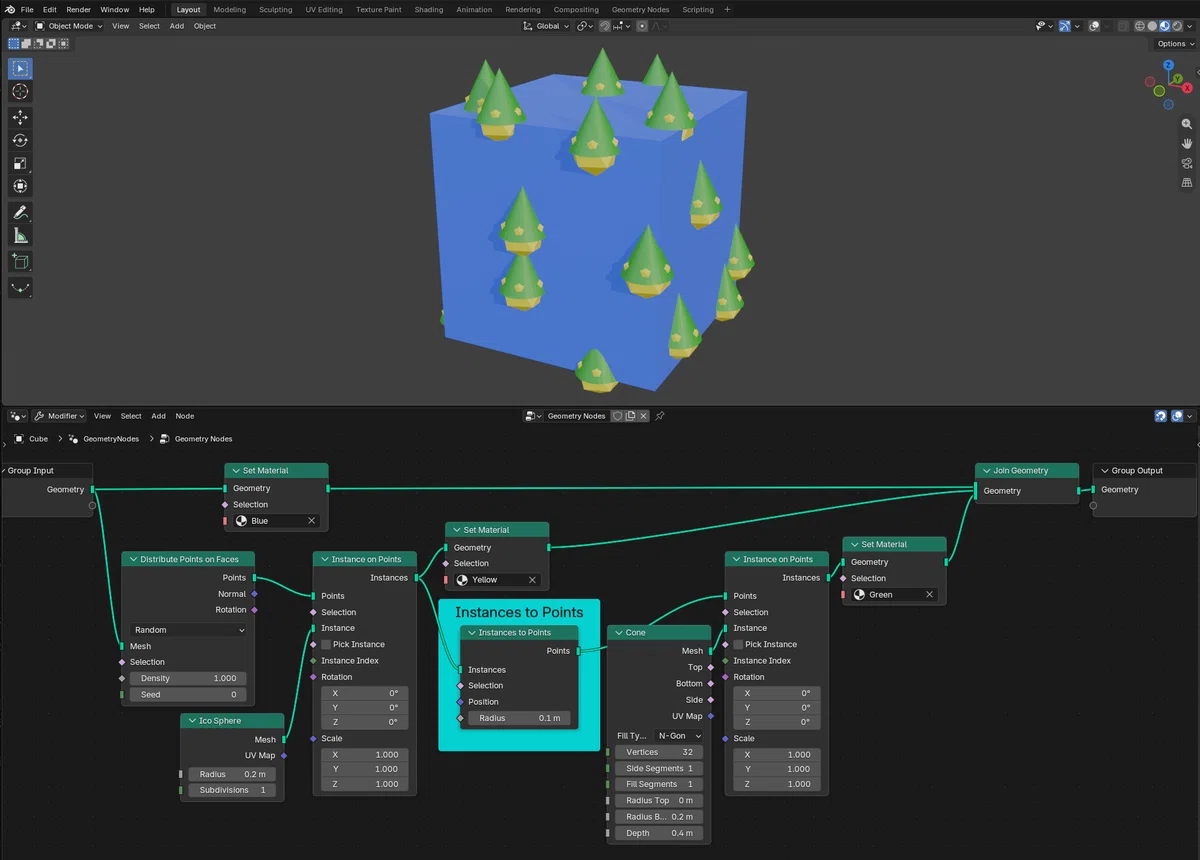Switch perspective/orthographic grid icon
Image resolution: width=1200 pixels, height=860 pixels.
pyautogui.click(x=1187, y=183)
